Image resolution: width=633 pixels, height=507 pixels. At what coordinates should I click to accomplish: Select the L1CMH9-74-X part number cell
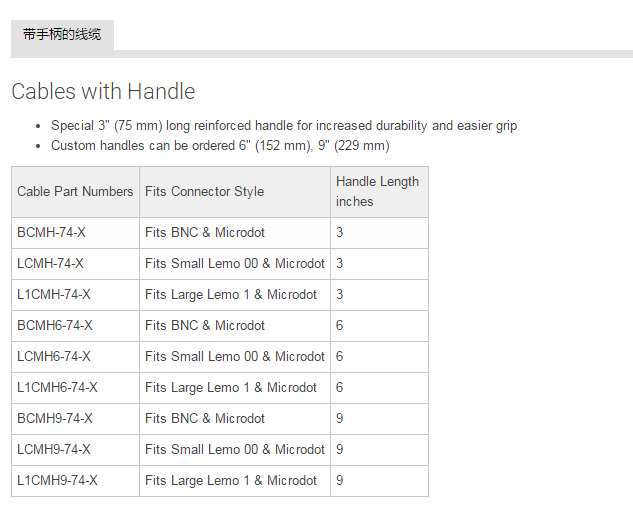tap(58, 481)
